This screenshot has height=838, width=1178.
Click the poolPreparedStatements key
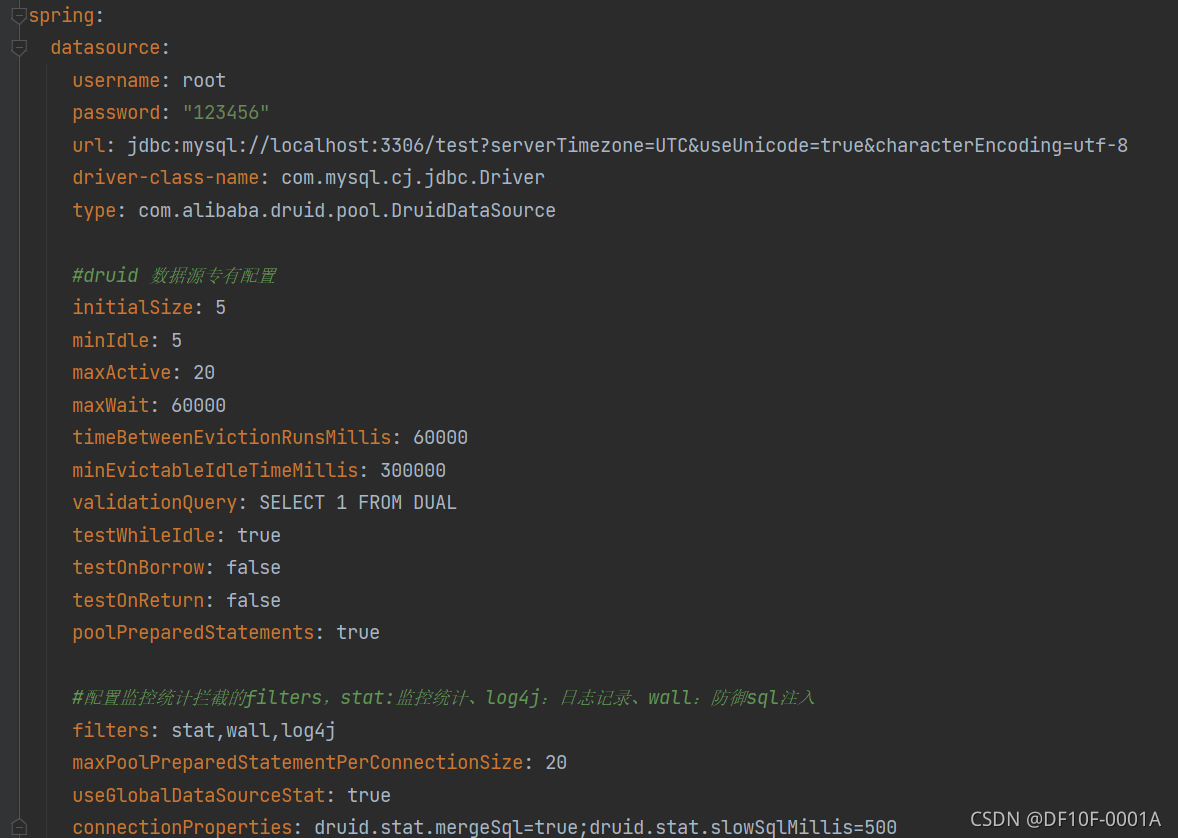pyautogui.click(x=192, y=632)
